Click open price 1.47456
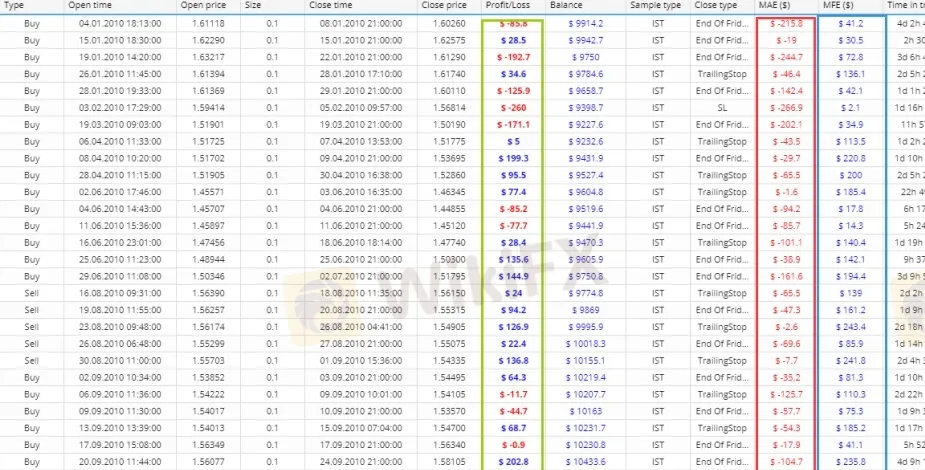This screenshot has height=470, width=925. click(x=208, y=242)
